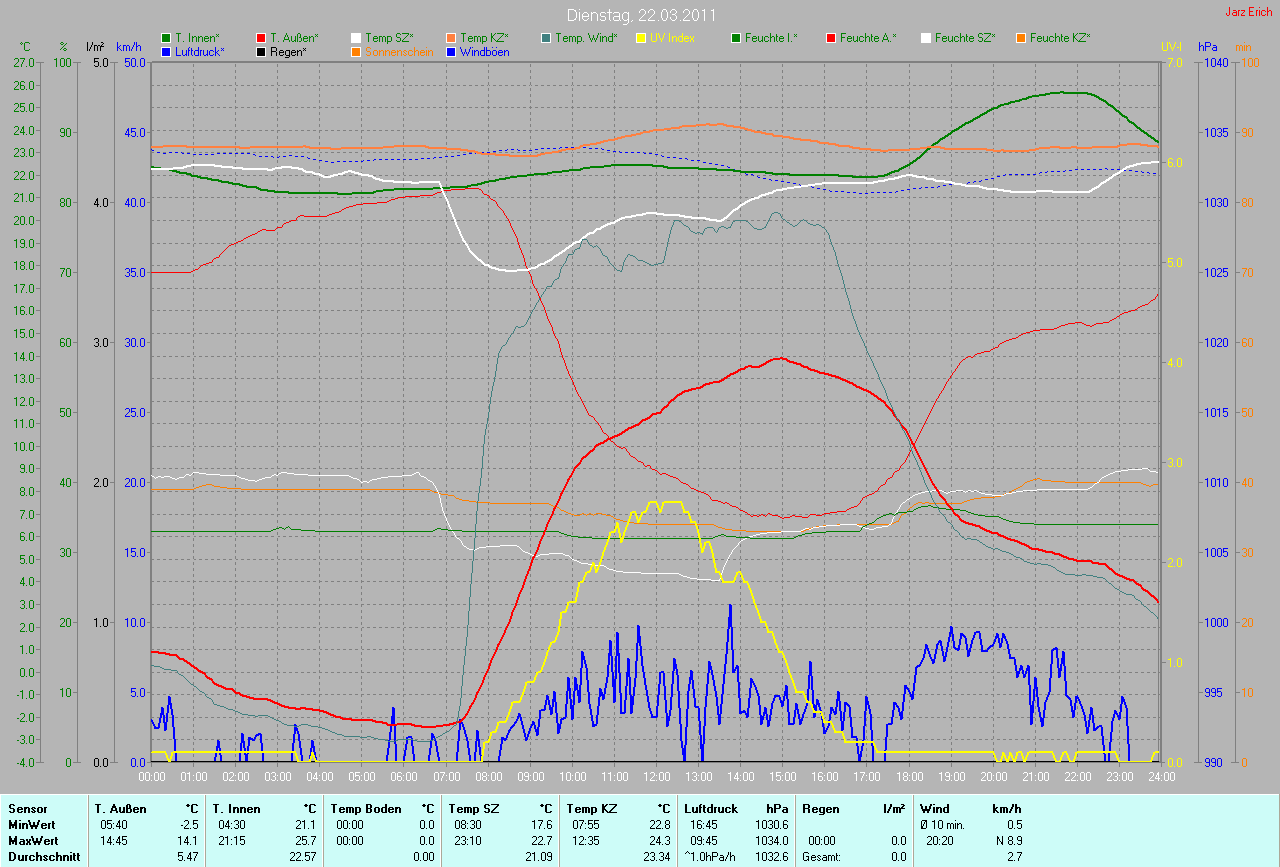Click the UV-I axis unit label
1280x867 pixels.
click(x=1171, y=47)
